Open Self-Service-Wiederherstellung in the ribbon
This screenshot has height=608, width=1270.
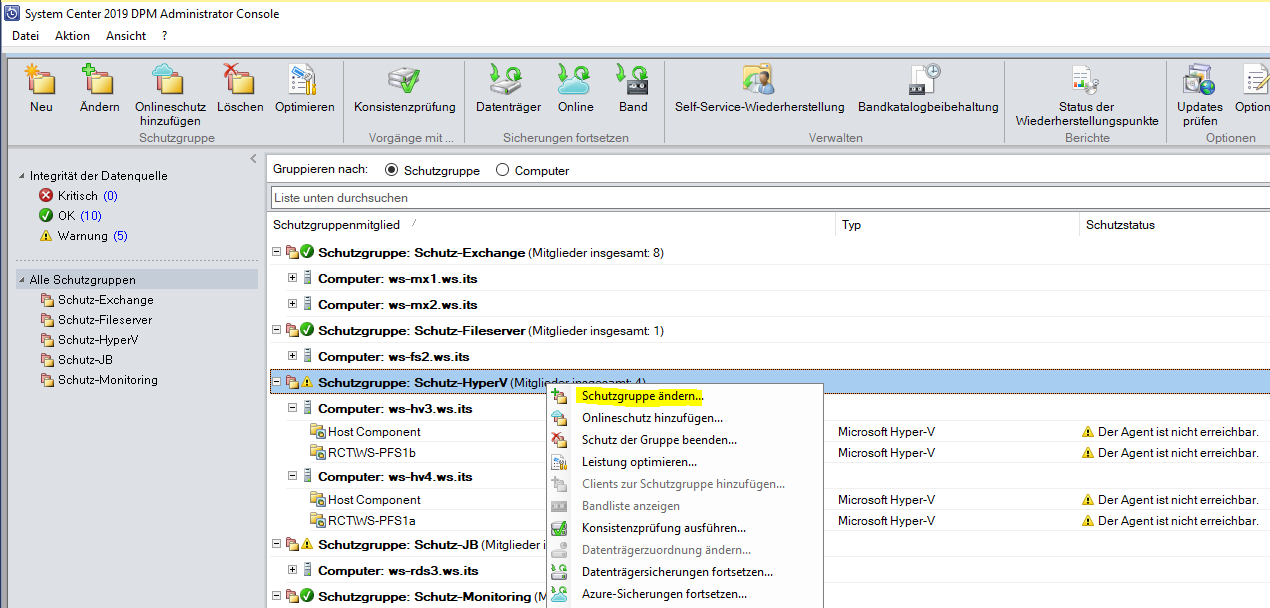[x=759, y=79]
